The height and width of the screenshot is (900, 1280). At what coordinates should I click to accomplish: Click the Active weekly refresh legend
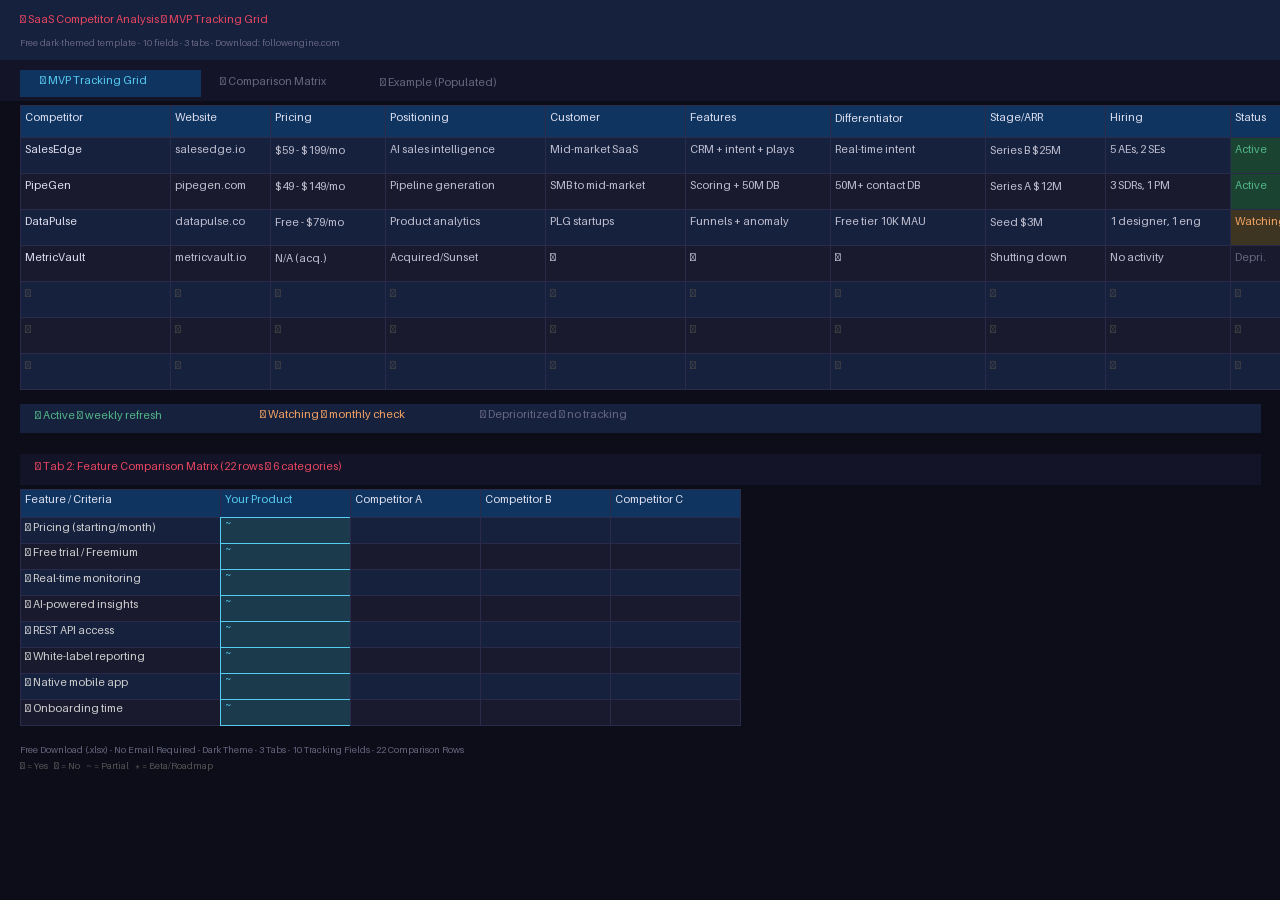pos(98,415)
